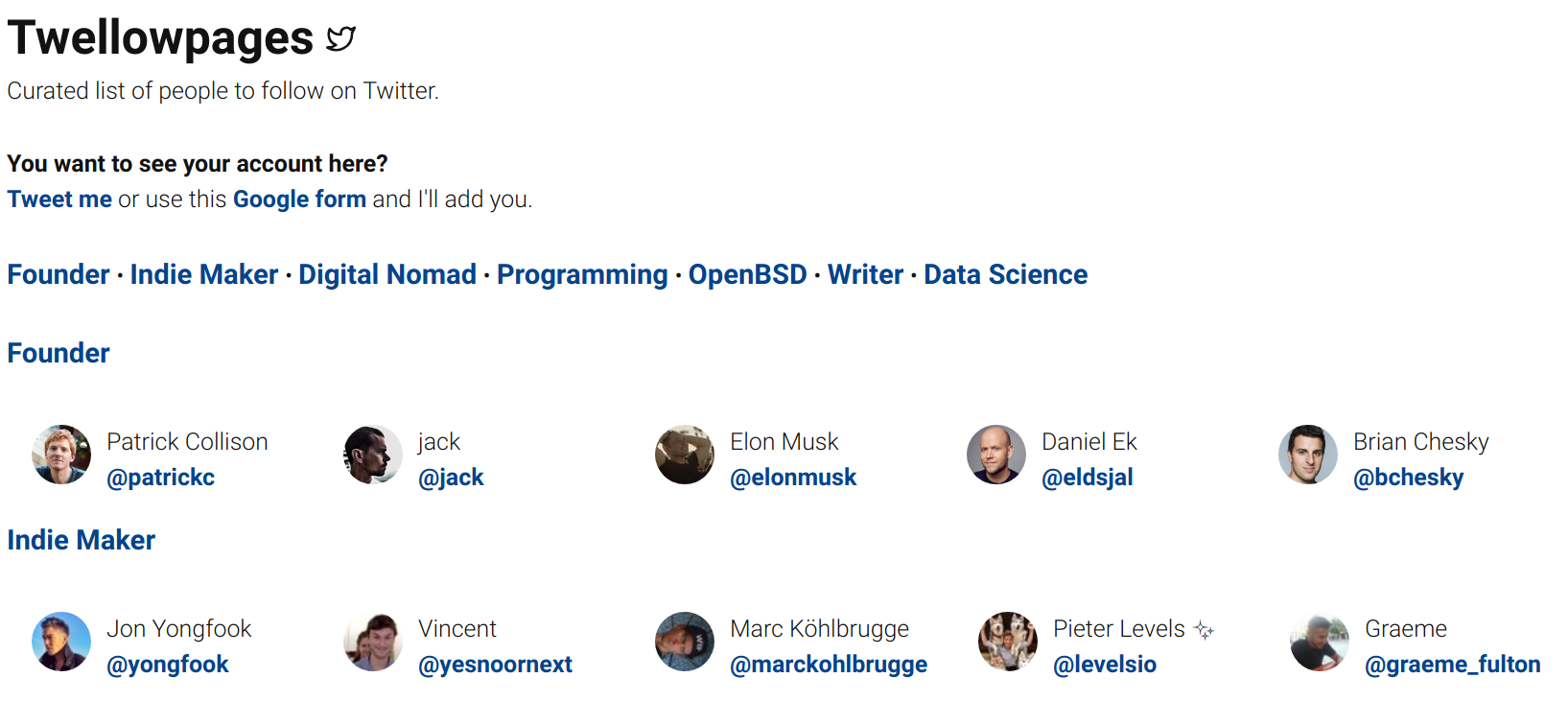Image resolution: width=1568 pixels, height=701 pixels.
Task: Click the Twitter bird icon beside Twellowpages
Action: pos(340,39)
